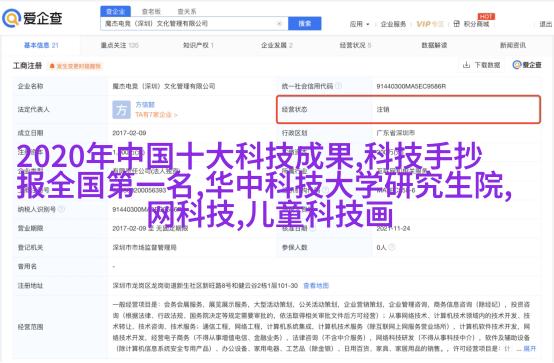Click the 下载数据 text button
Image resolution: width=554 pixels, height=363 pixels.
[x=487, y=65]
